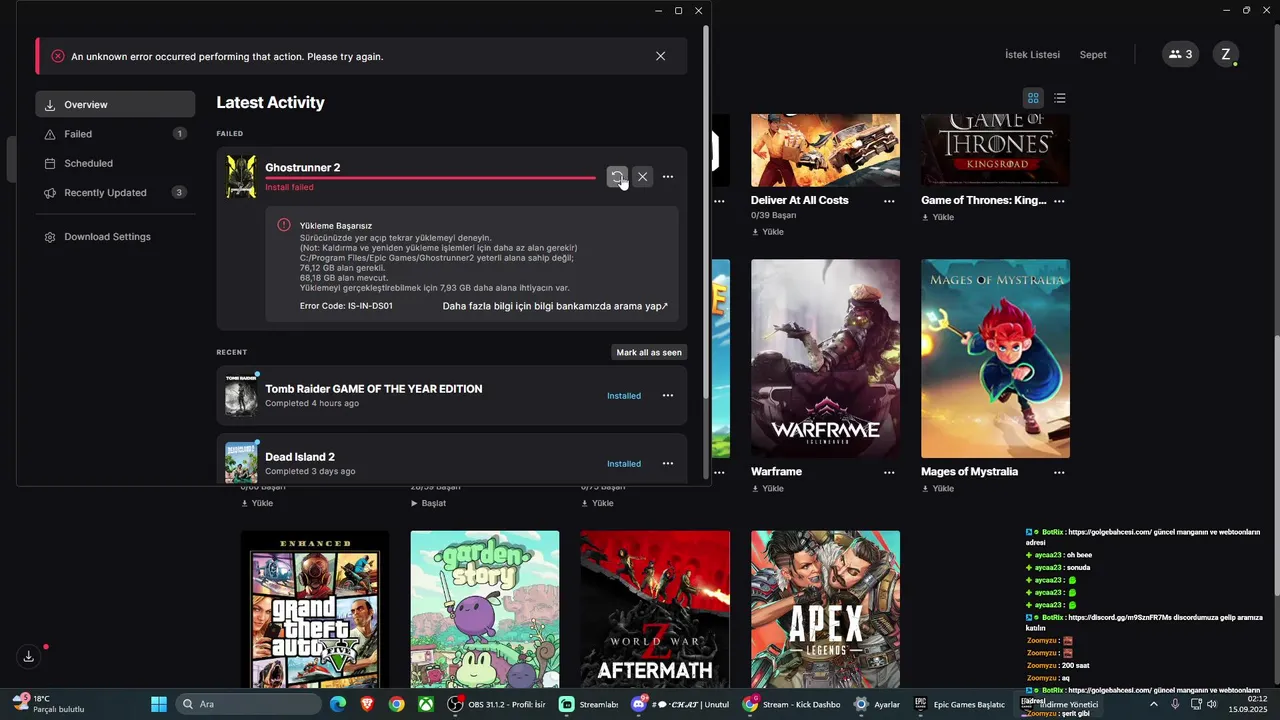Click Mark all as seen
The width and height of the screenshot is (1280, 720).
point(649,352)
